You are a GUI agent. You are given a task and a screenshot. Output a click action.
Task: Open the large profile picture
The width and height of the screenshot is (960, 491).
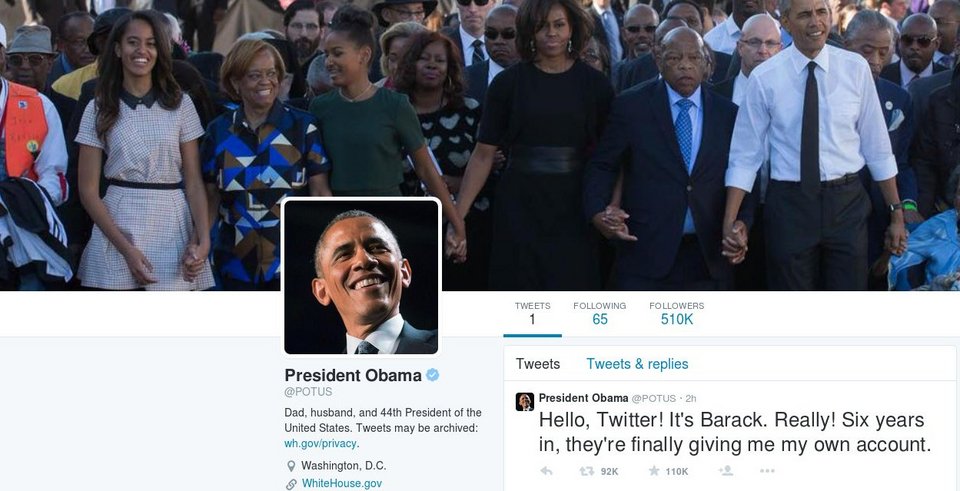pos(361,277)
